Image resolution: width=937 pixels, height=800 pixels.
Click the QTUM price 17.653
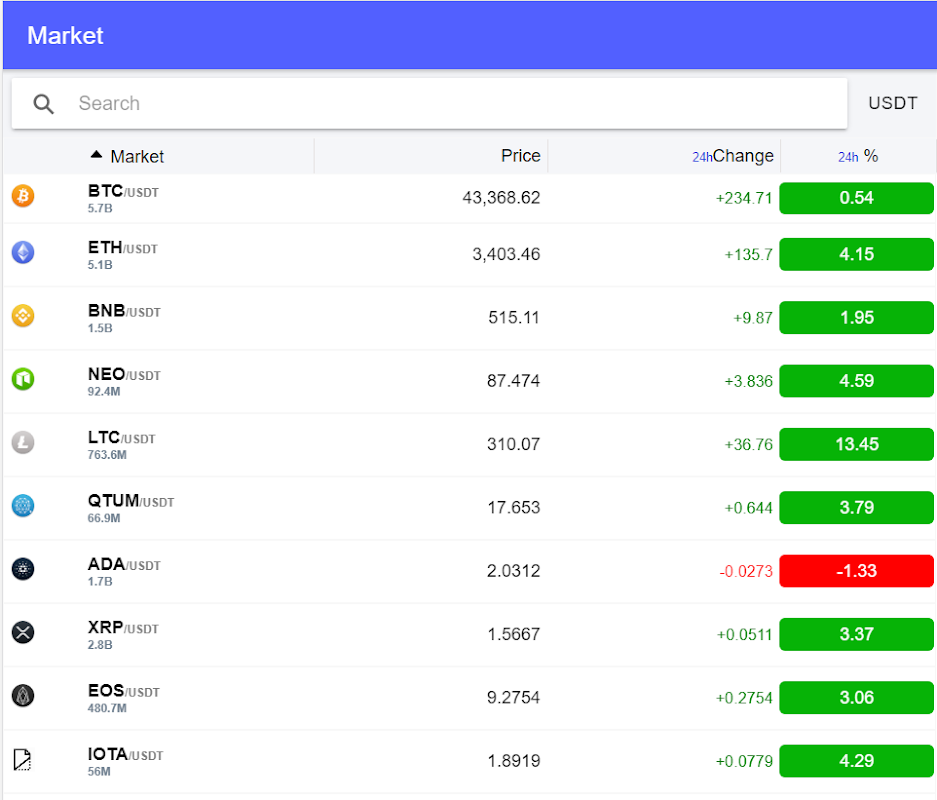pyautogui.click(x=513, y=507)
